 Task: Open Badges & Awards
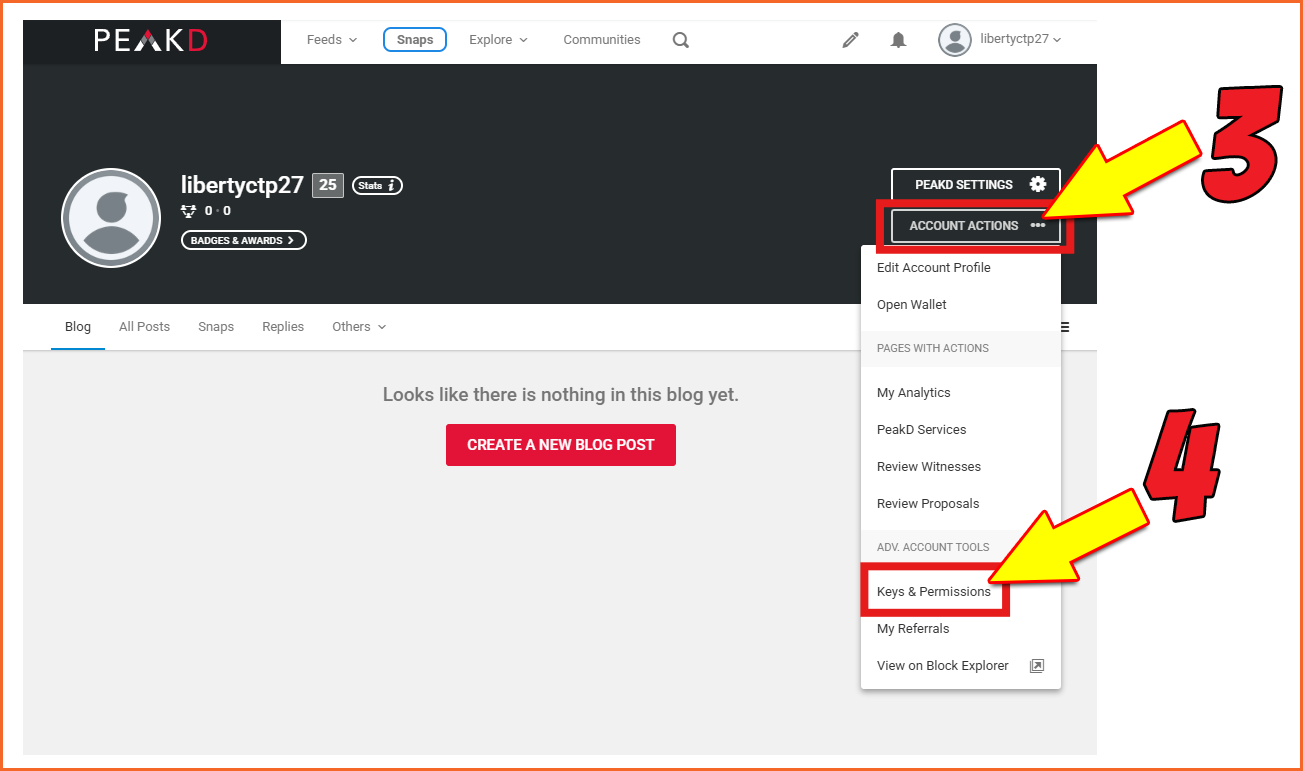pyautogui.click(x=244, y=240)
